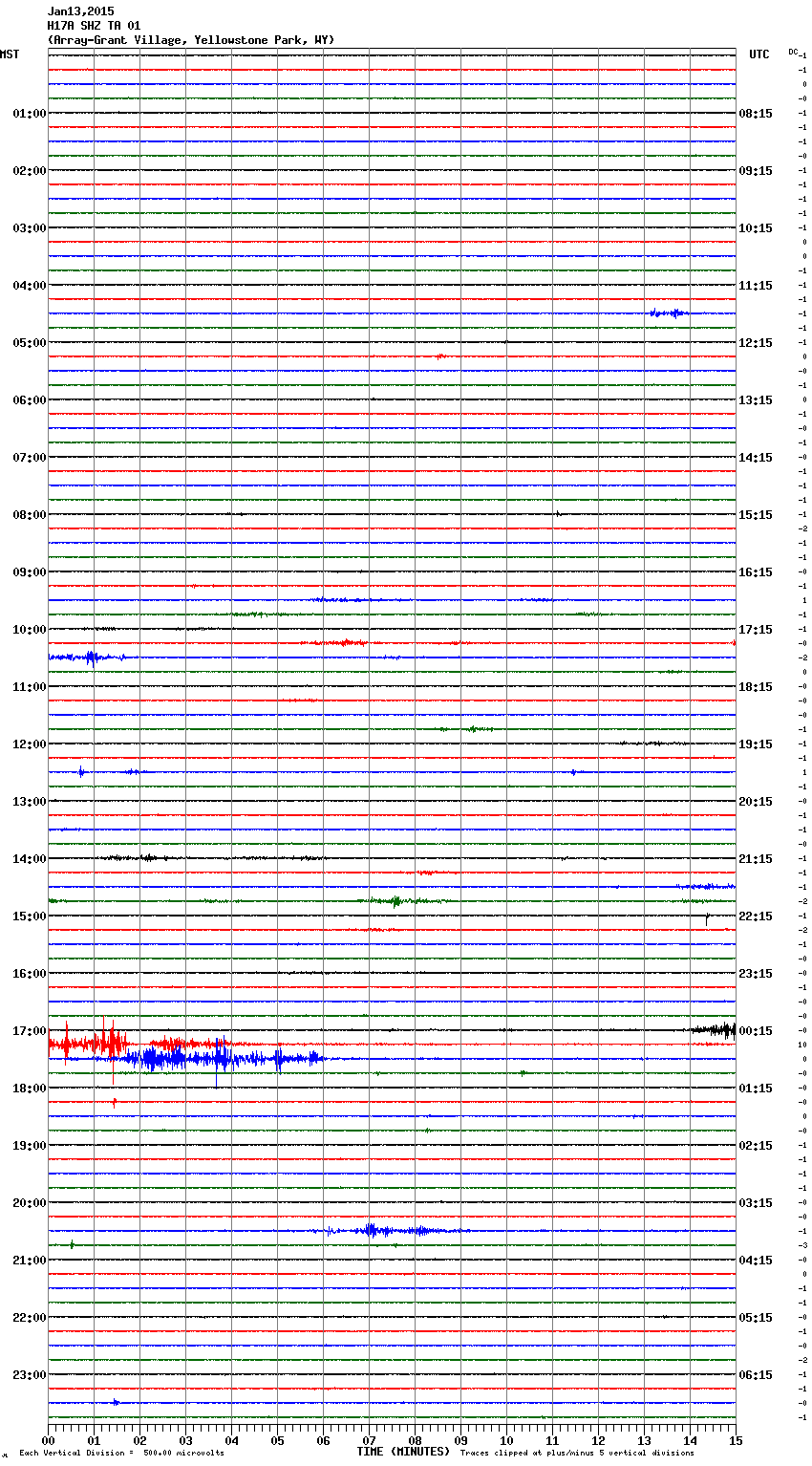Select the '11:00' MST time label

[30, 687]
